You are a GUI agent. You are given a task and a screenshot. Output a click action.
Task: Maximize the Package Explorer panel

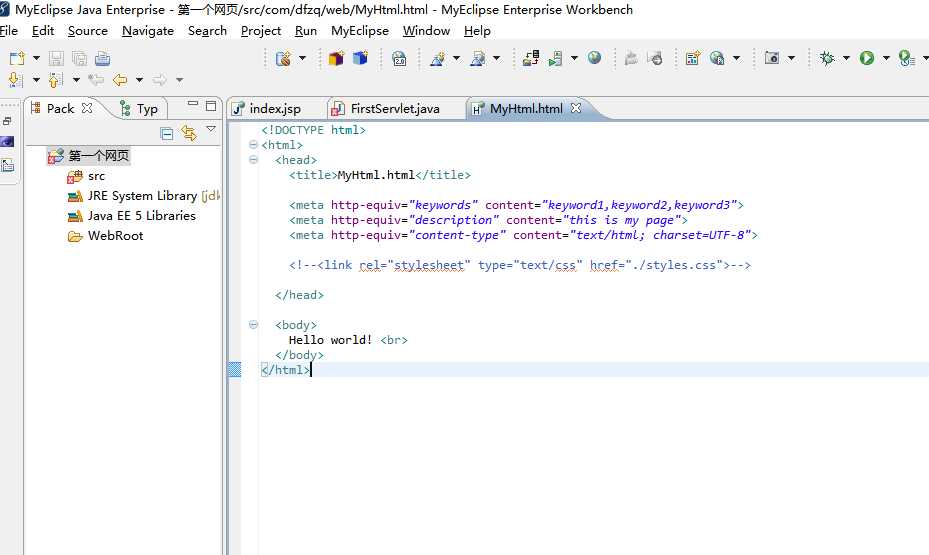pos(211,105)
